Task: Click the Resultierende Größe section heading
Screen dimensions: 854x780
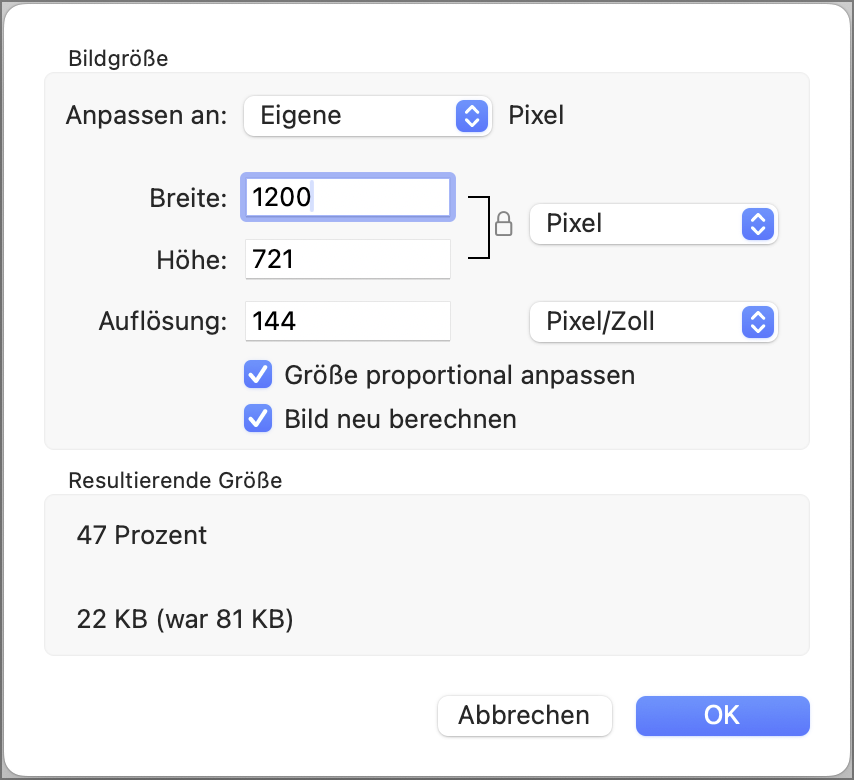Action: (175, 481)
